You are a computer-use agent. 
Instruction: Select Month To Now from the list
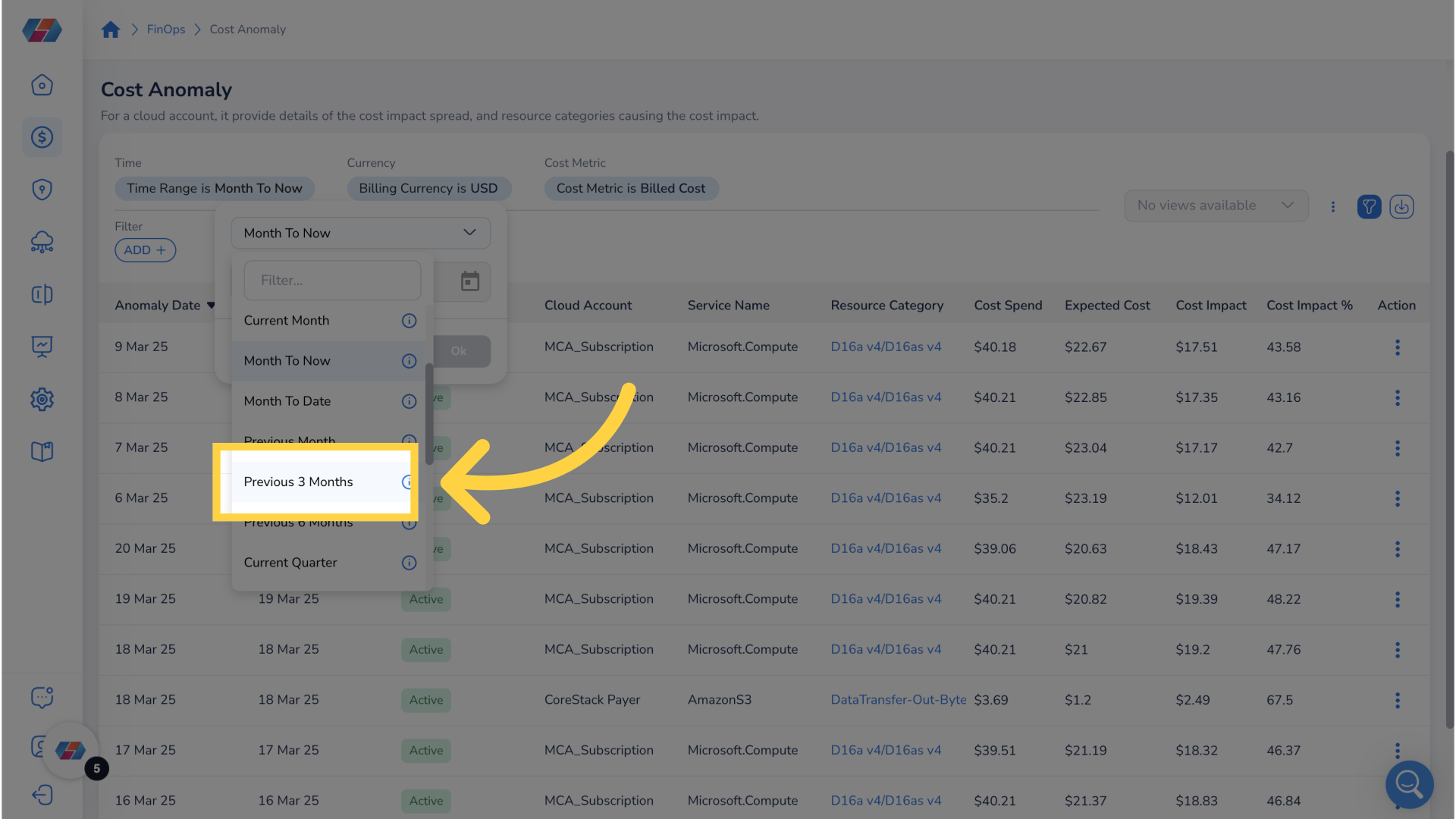tap(328, 361)
